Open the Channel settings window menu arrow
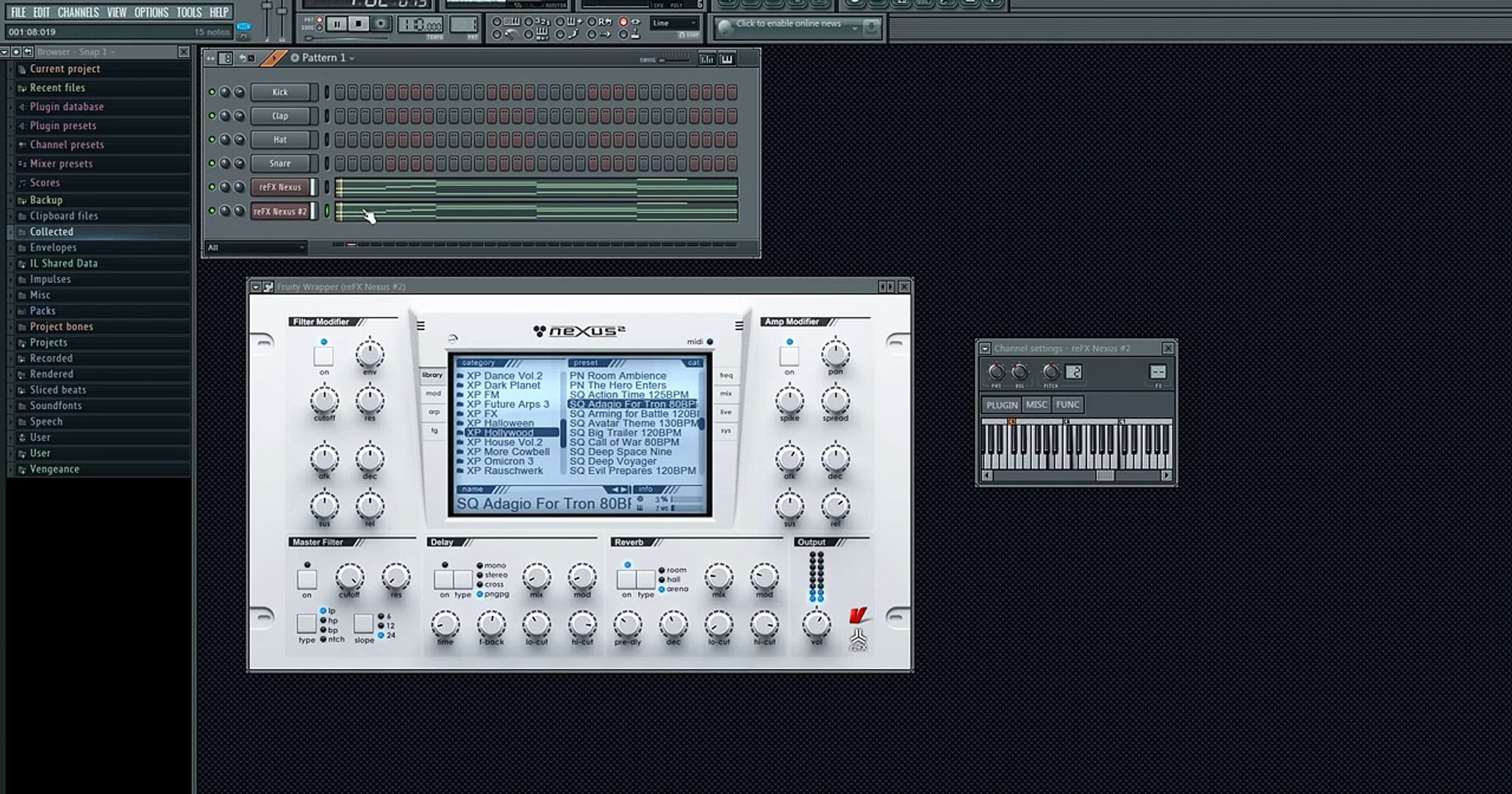 pyautogui.click(x=986, y=348)
